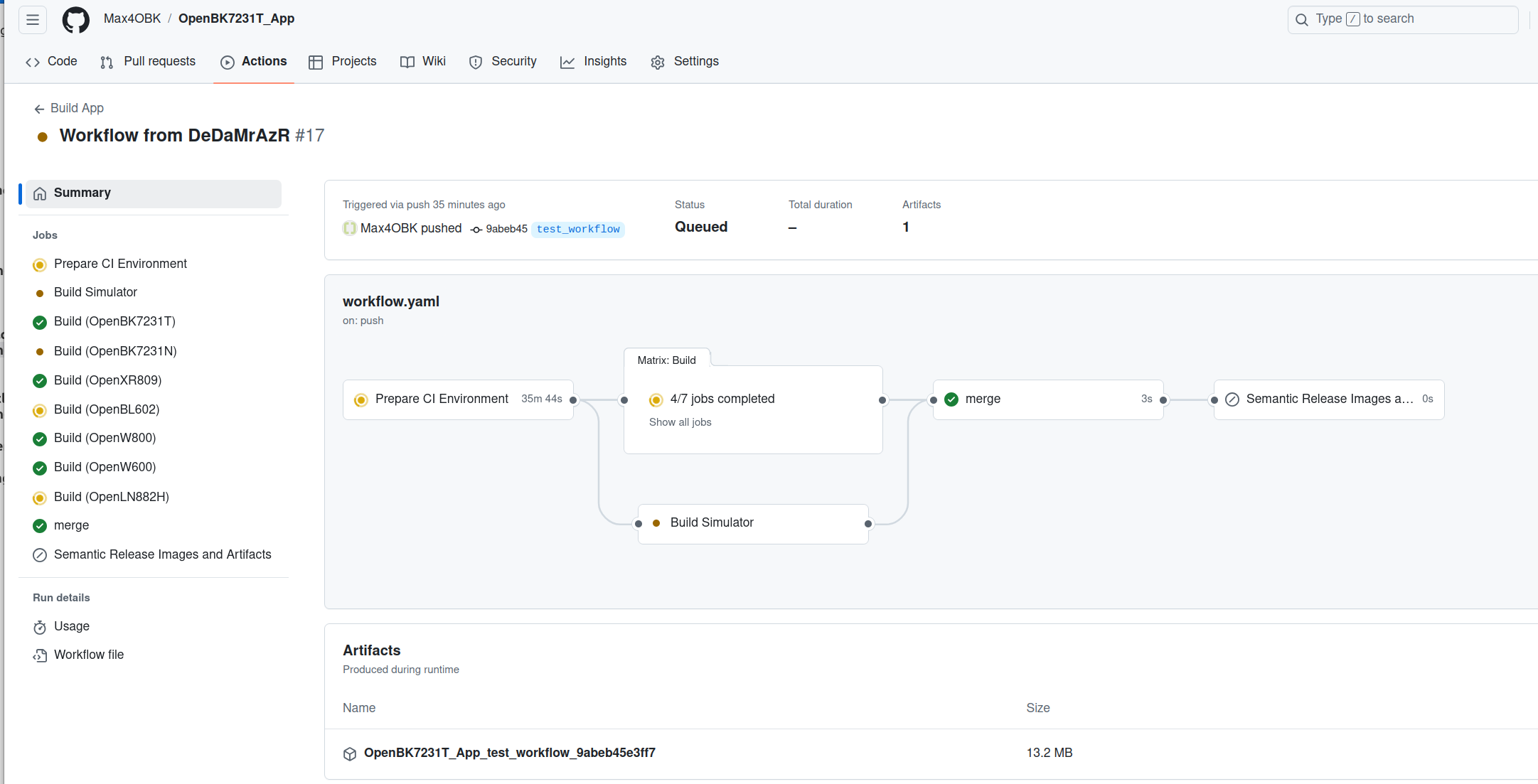Open the Insights tab

594,62
